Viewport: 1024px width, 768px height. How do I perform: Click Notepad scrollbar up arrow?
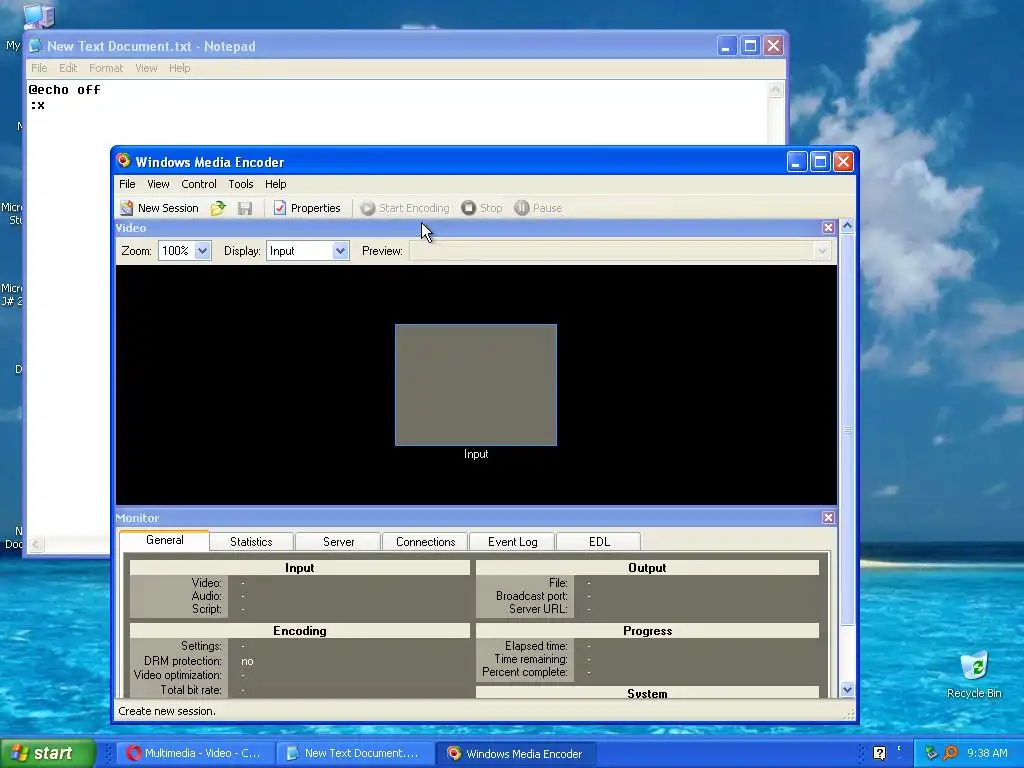775,89
